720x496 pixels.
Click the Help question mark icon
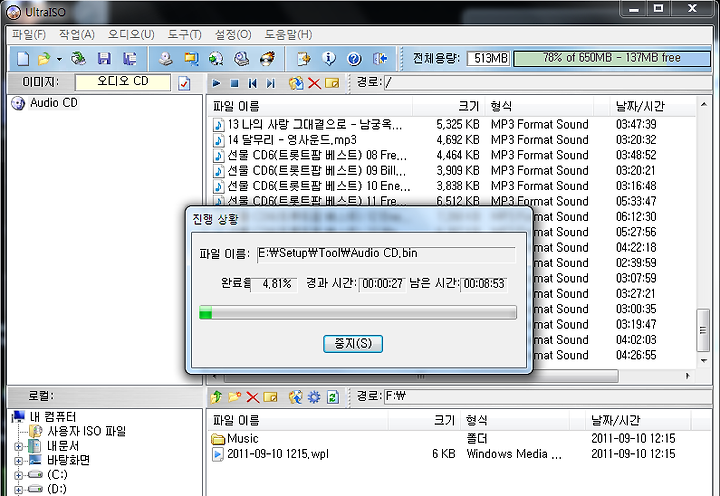[x=354, y=59]
